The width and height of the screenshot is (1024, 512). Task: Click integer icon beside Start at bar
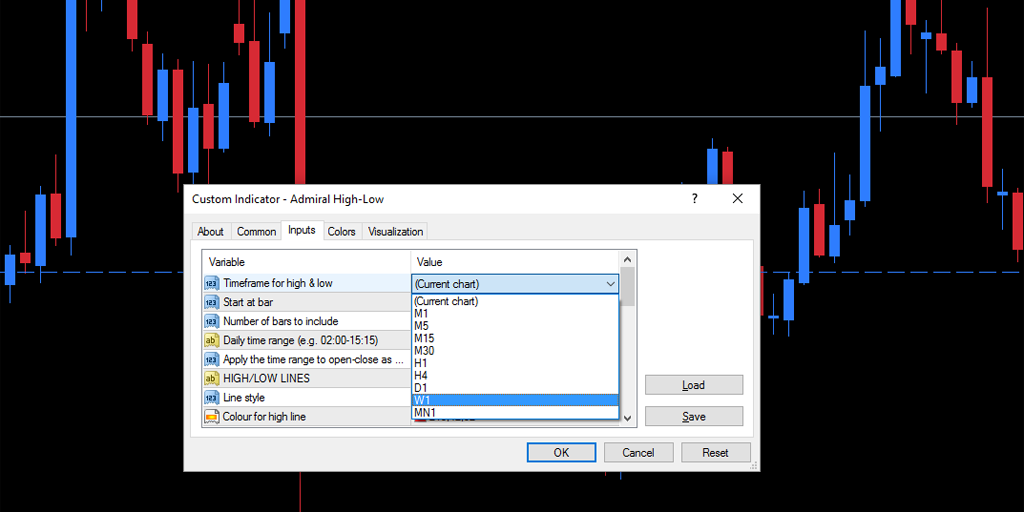212,302
